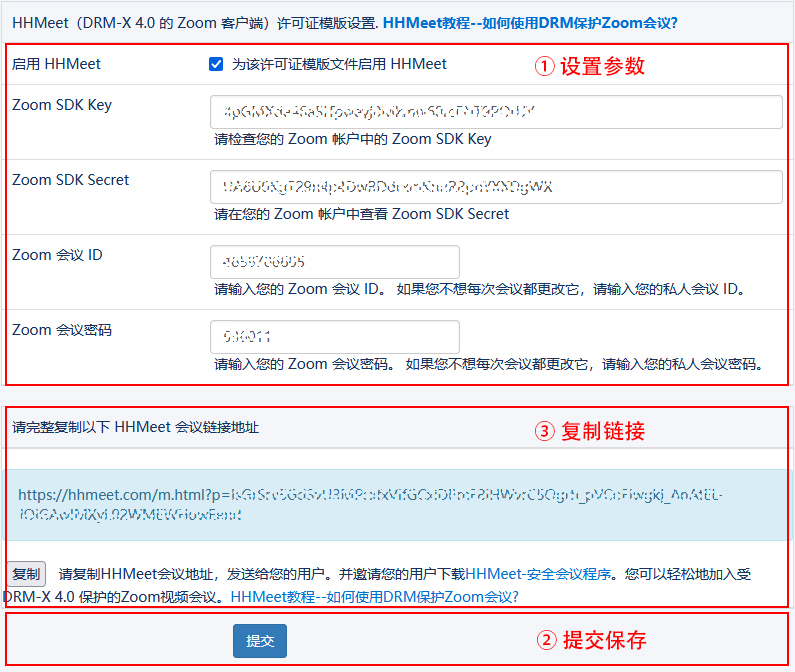Click the Zoom SDK Secret label

pyautogui.click(x=71, y=180)
